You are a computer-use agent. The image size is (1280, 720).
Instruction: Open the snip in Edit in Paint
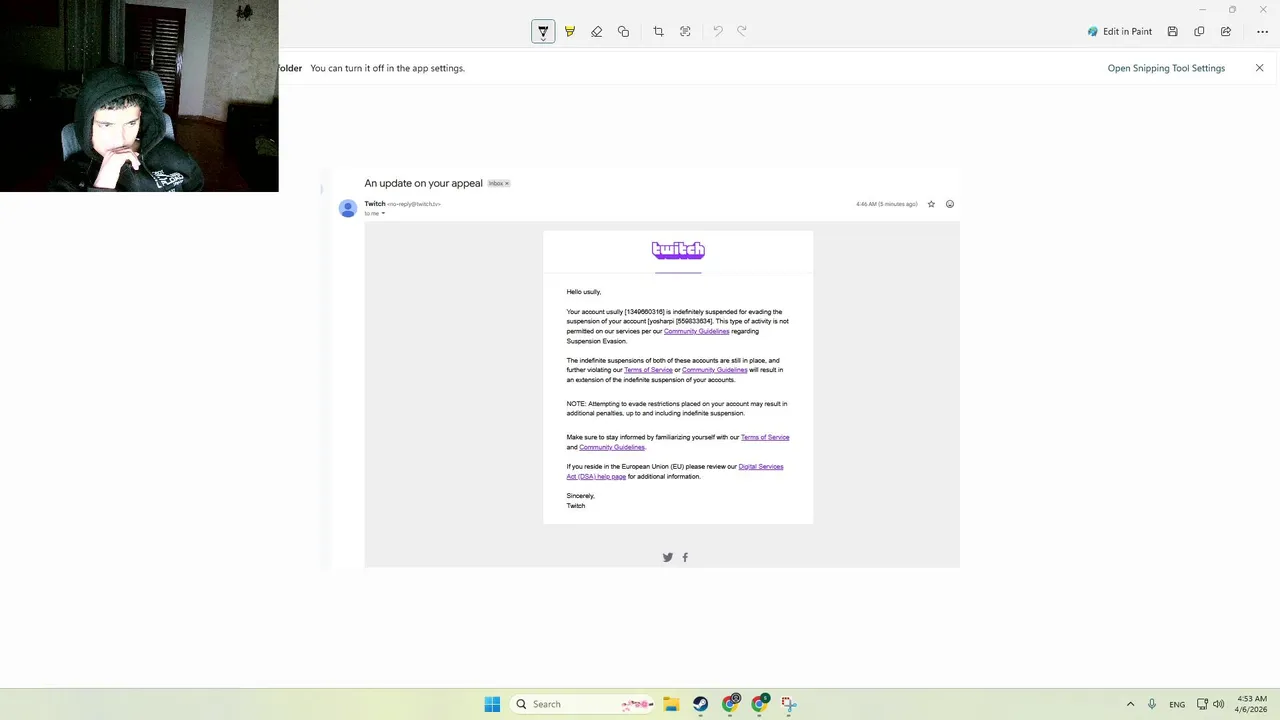(x=1120, y=31)
